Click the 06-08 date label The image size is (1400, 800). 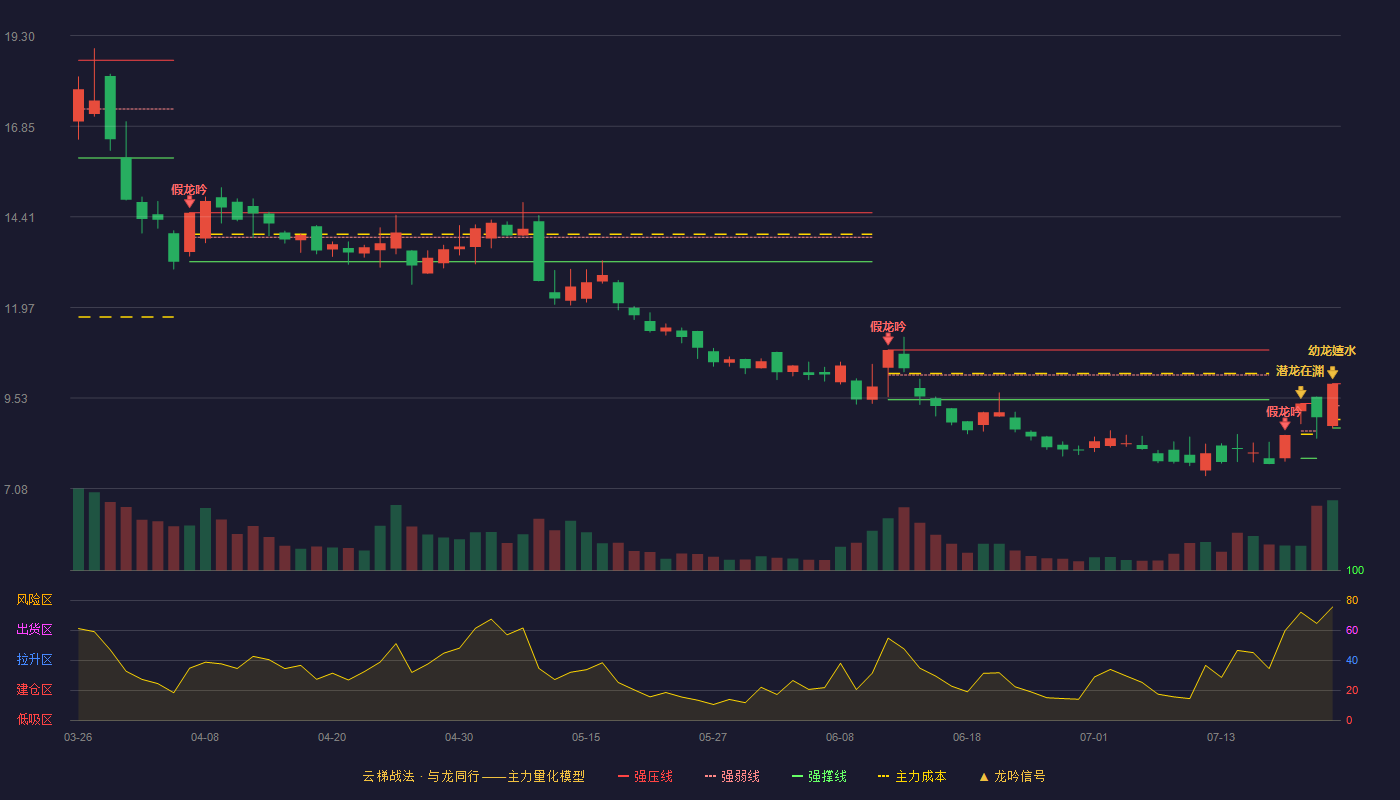(840, 737)
